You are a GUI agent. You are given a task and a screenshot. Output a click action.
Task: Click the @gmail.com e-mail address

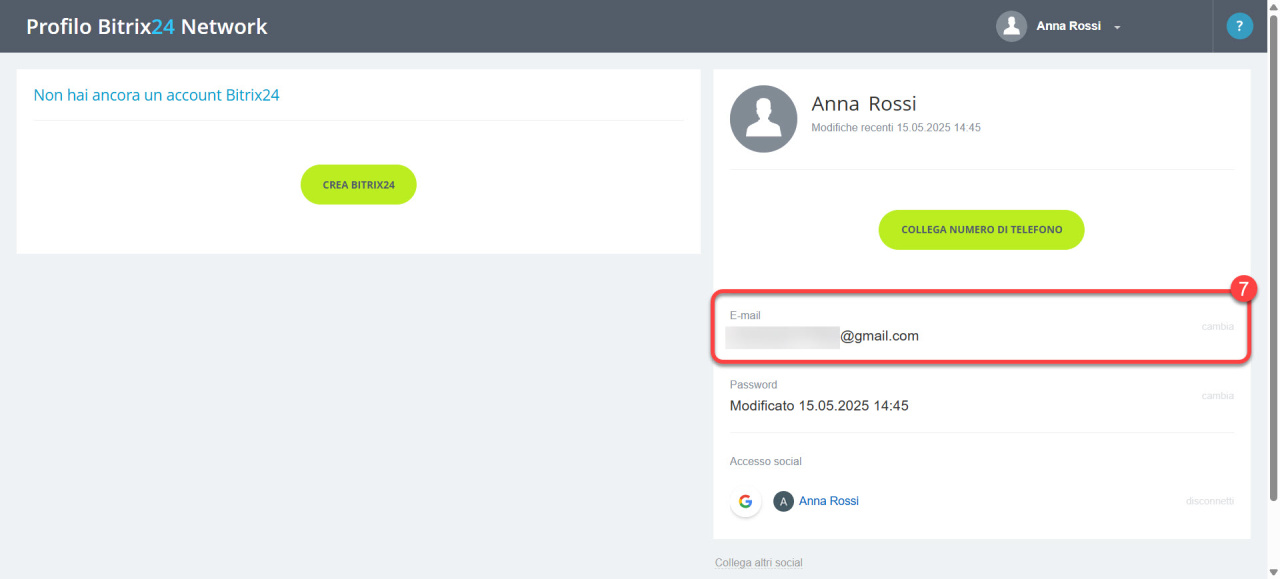click(x=824, y=336)
